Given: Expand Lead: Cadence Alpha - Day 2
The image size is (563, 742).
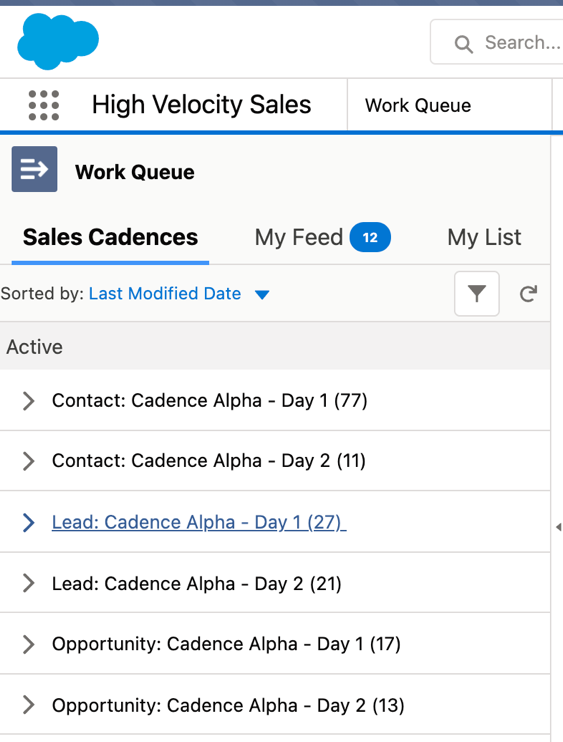Looking at the screenshot, I should tap(28, 583).
